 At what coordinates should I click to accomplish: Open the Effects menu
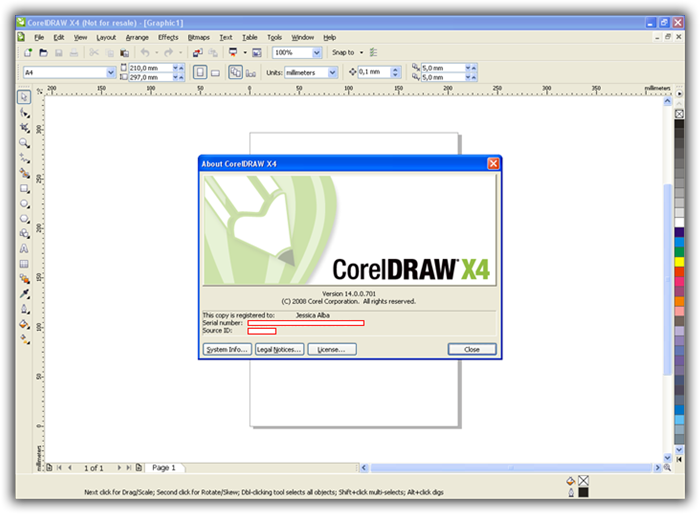coord(168,38)
